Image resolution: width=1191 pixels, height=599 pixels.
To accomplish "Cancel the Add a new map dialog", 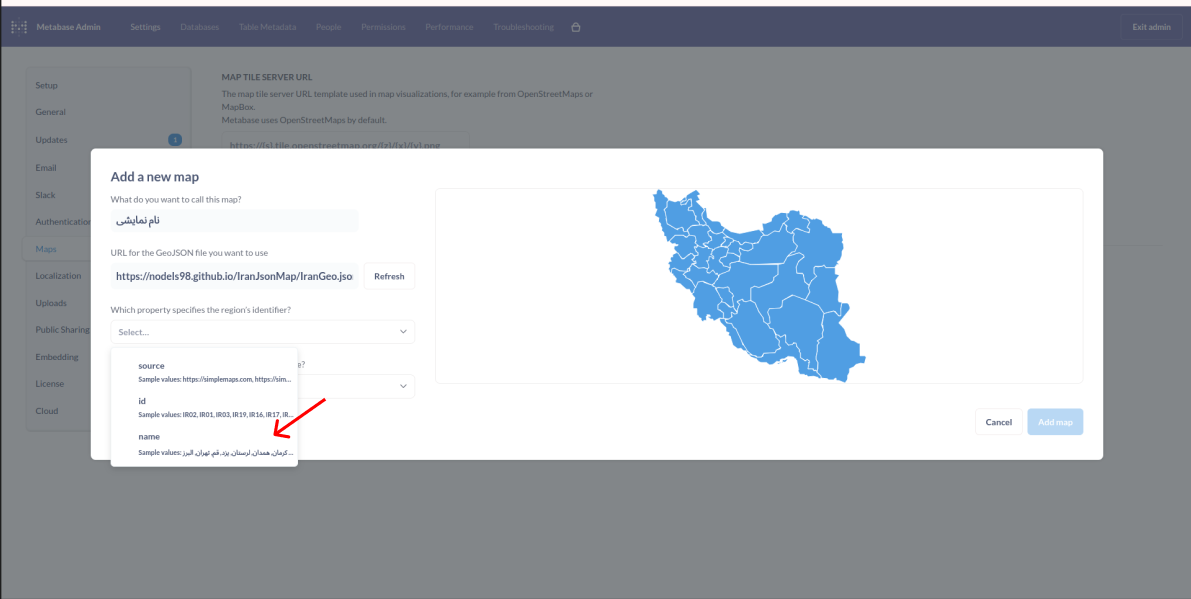I will 998,422.
